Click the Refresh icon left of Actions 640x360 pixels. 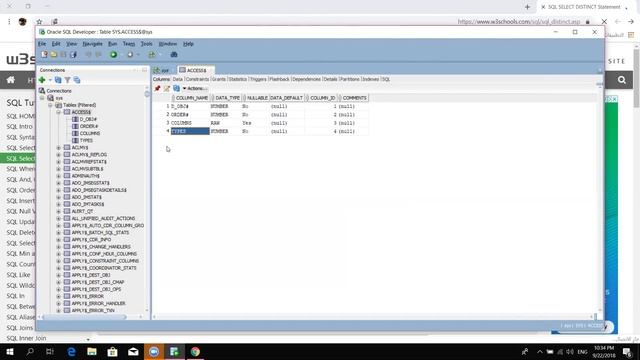coord(176,88)
